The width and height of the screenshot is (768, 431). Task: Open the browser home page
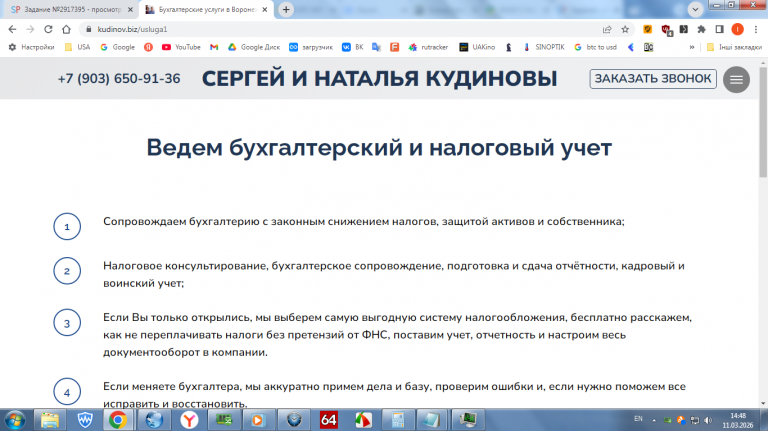click(x=66, y=29)
